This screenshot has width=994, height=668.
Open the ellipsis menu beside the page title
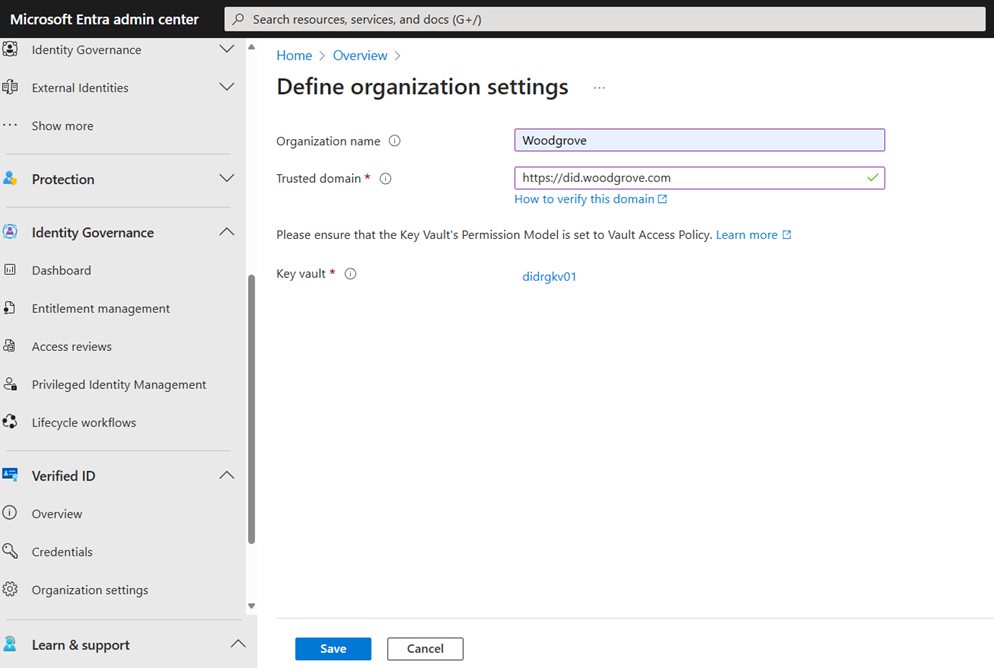(x=599, y=87)
